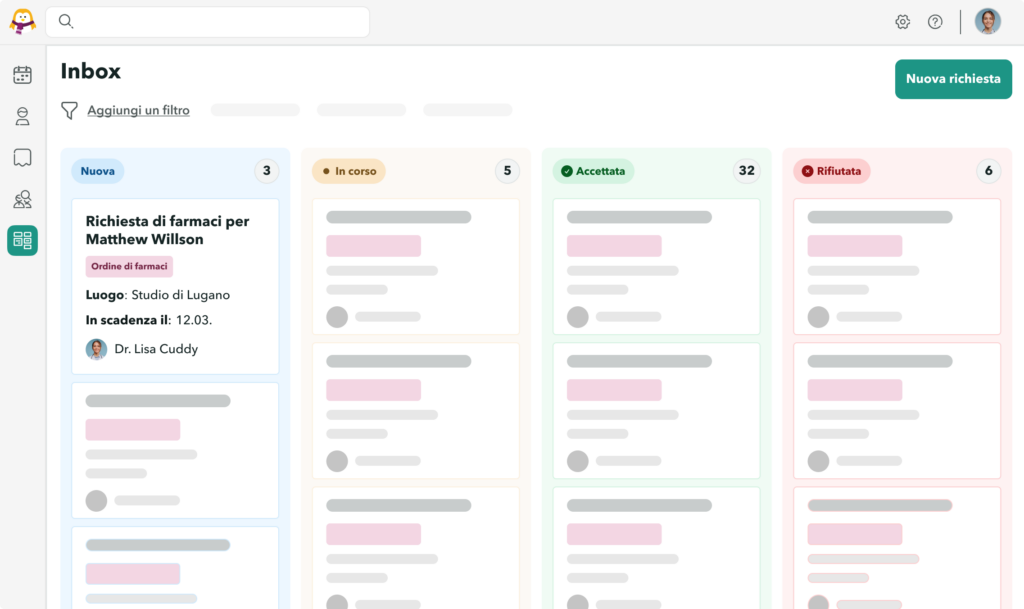Screen dimensions: 1024x609
Task: Click the Rifiutata column label
Action: [831, 171]
